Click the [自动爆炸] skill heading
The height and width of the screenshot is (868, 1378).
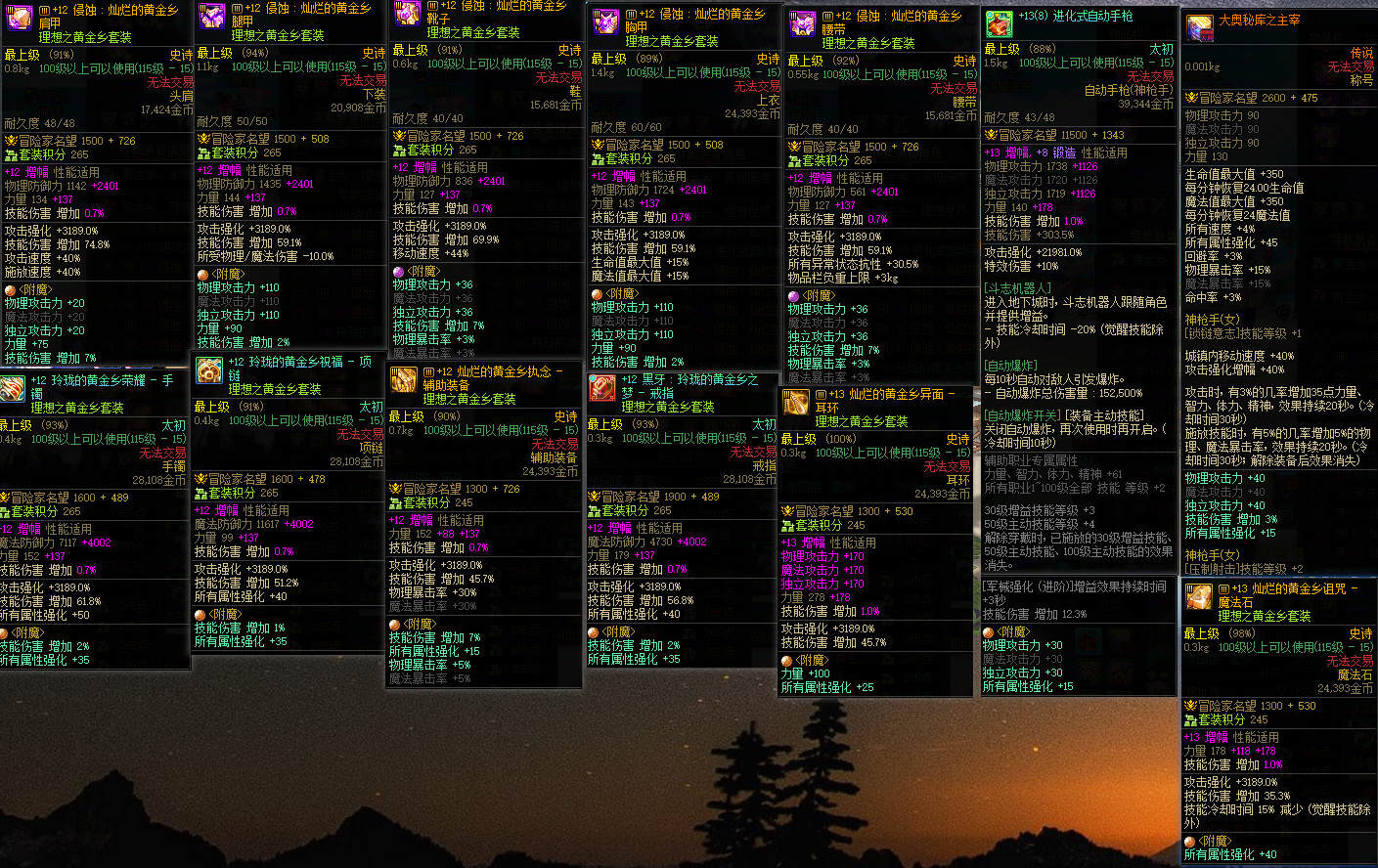click(1011, 366)
